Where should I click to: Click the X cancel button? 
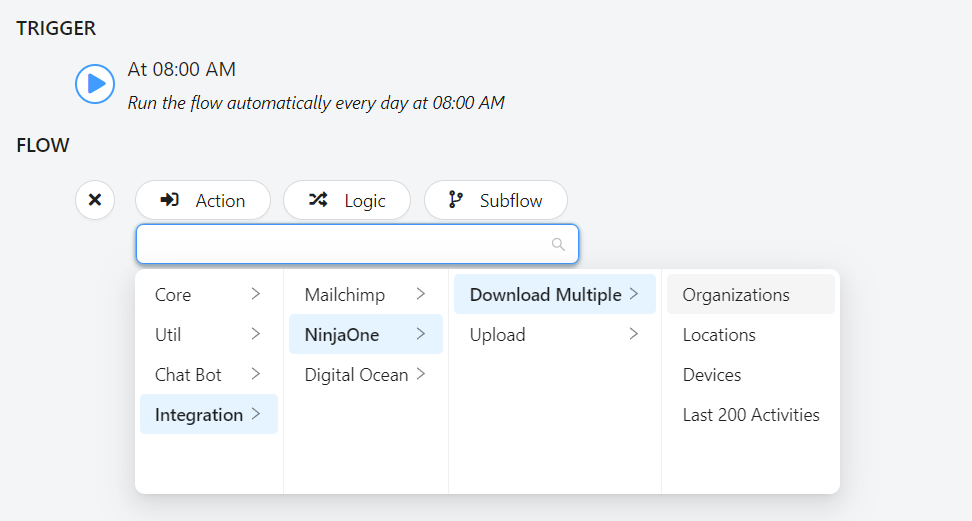[x=95, y=200]
